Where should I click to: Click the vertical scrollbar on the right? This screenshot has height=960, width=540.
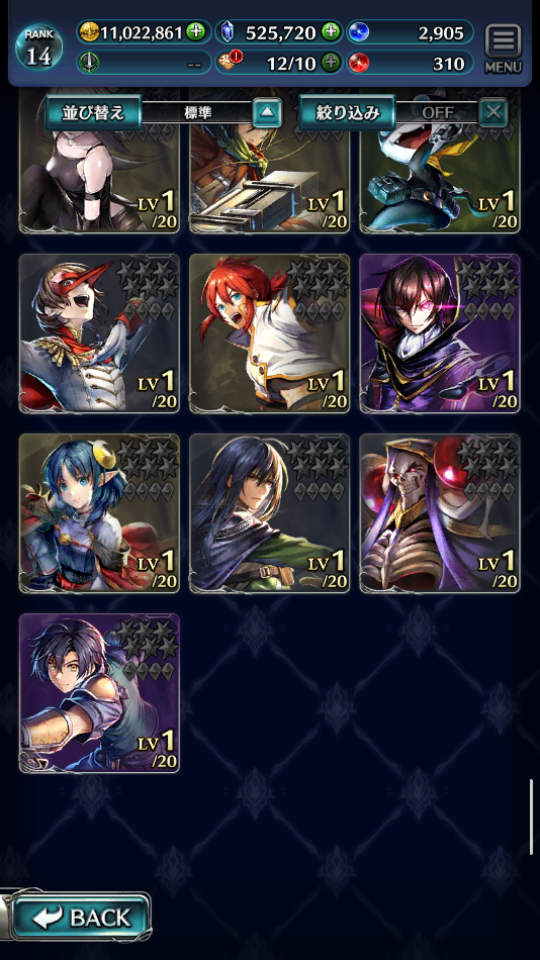531,817
